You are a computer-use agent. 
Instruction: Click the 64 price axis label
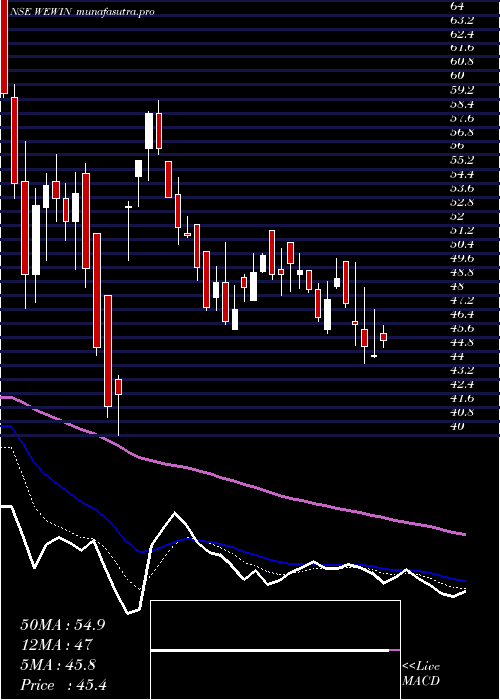point(457,6)
